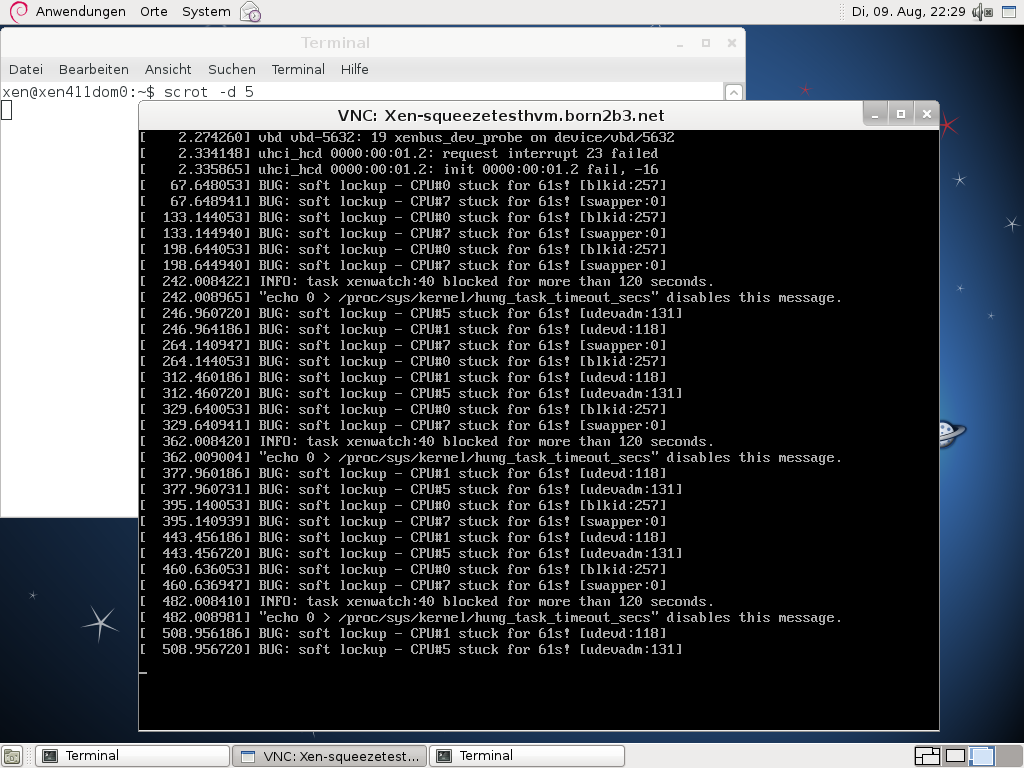This screenshot has width=1024, height=768.
Task: Open the Hilfe menu in Terminal
Action: [x=354, y=69]
